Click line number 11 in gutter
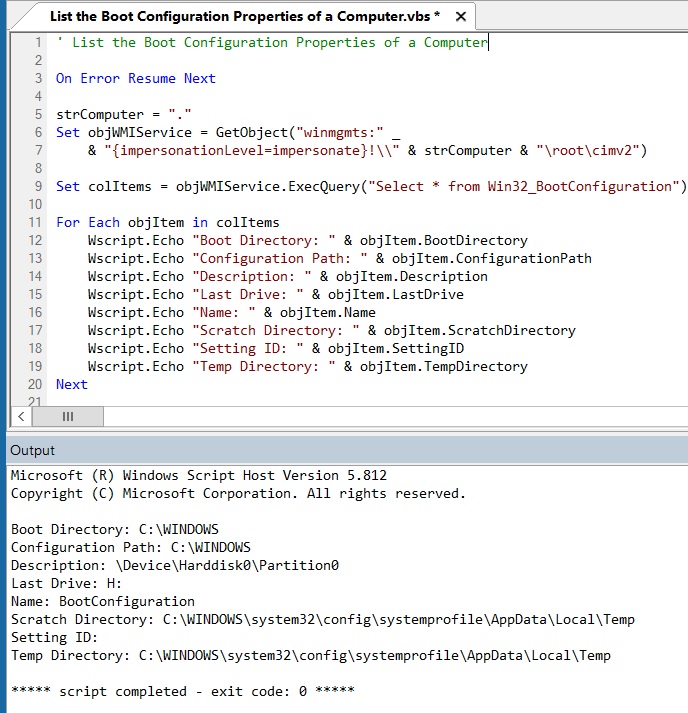Image resolution: width=688 pixels, height=713 pixels. tap(35, 222)
